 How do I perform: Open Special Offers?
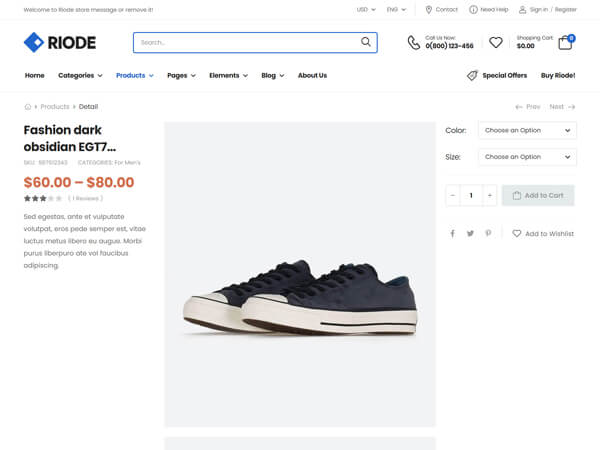(504, 75)
